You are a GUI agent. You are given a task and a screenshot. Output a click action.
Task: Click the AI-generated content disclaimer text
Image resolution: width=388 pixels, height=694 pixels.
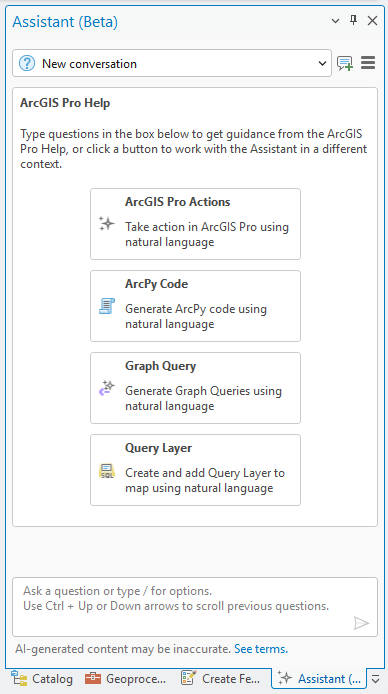[x=123, y=649]
